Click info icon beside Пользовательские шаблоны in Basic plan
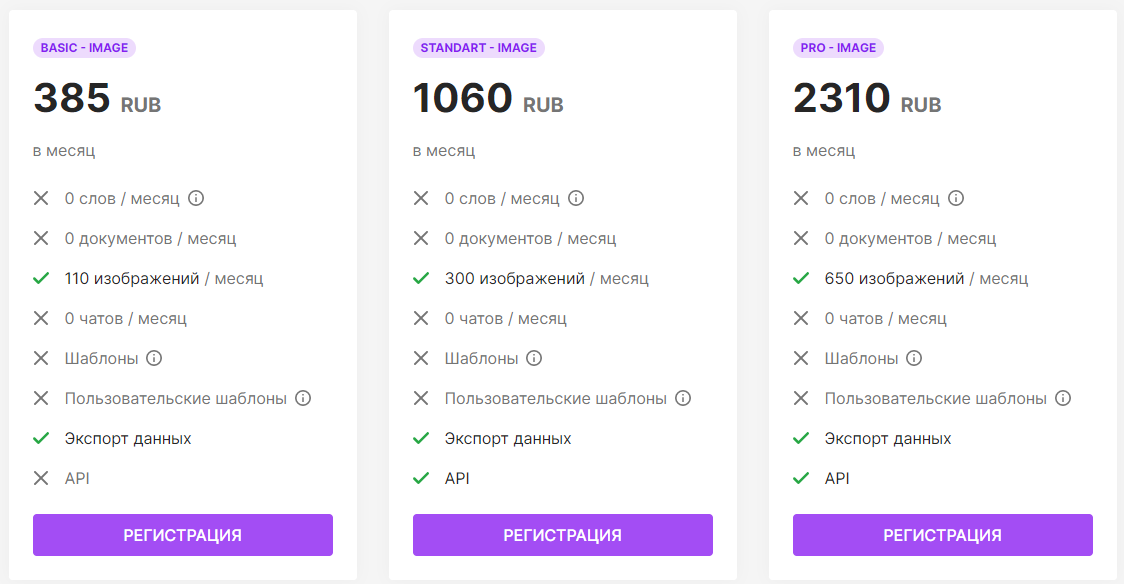 click(303, 398)
